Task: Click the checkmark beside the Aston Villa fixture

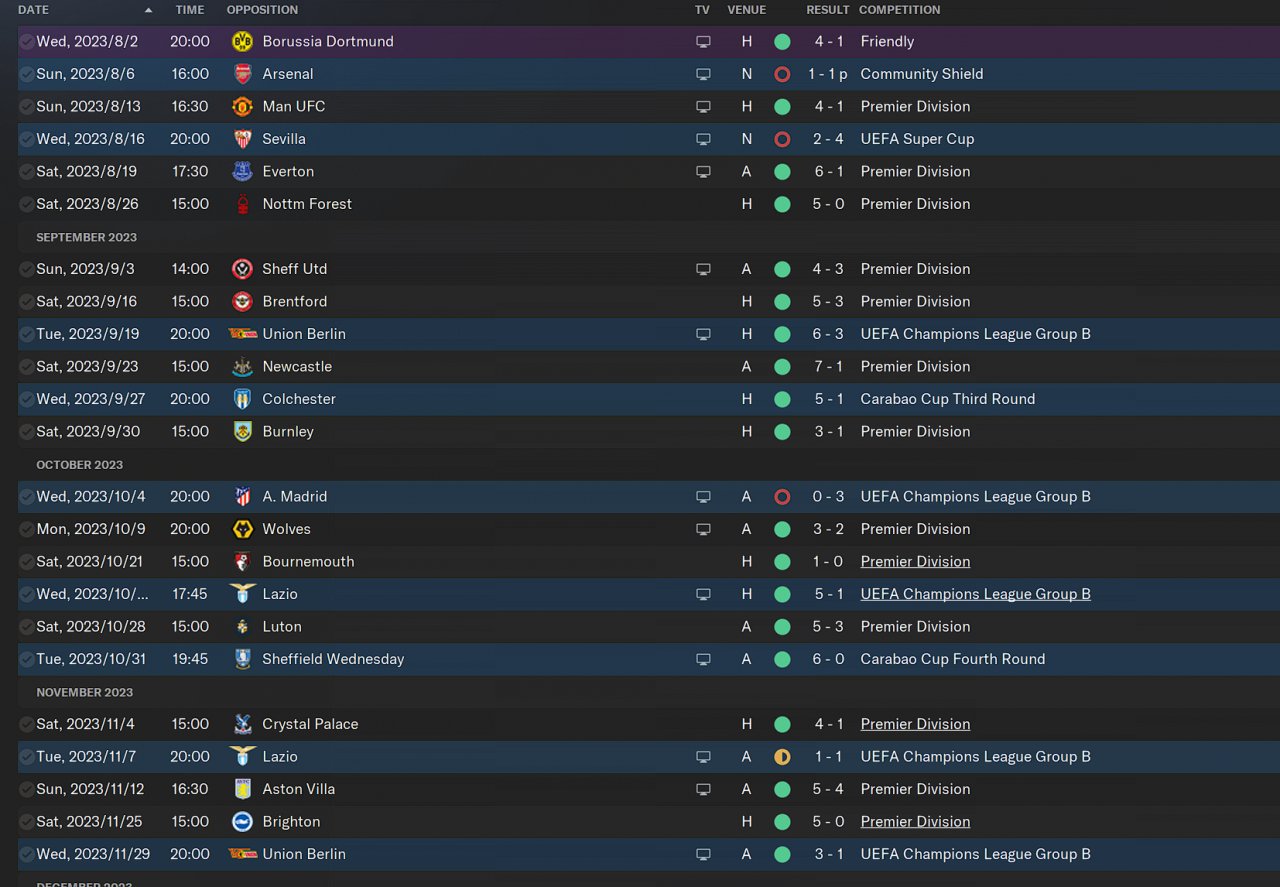Action: click(26, 789)
